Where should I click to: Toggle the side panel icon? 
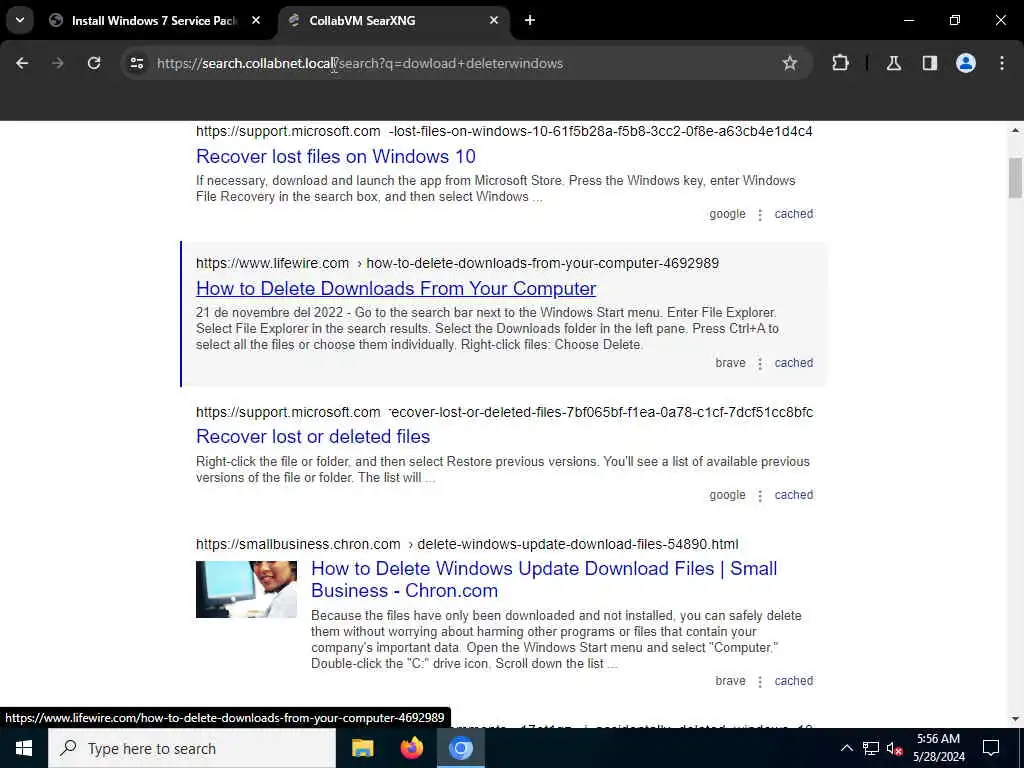coord(930,63)
